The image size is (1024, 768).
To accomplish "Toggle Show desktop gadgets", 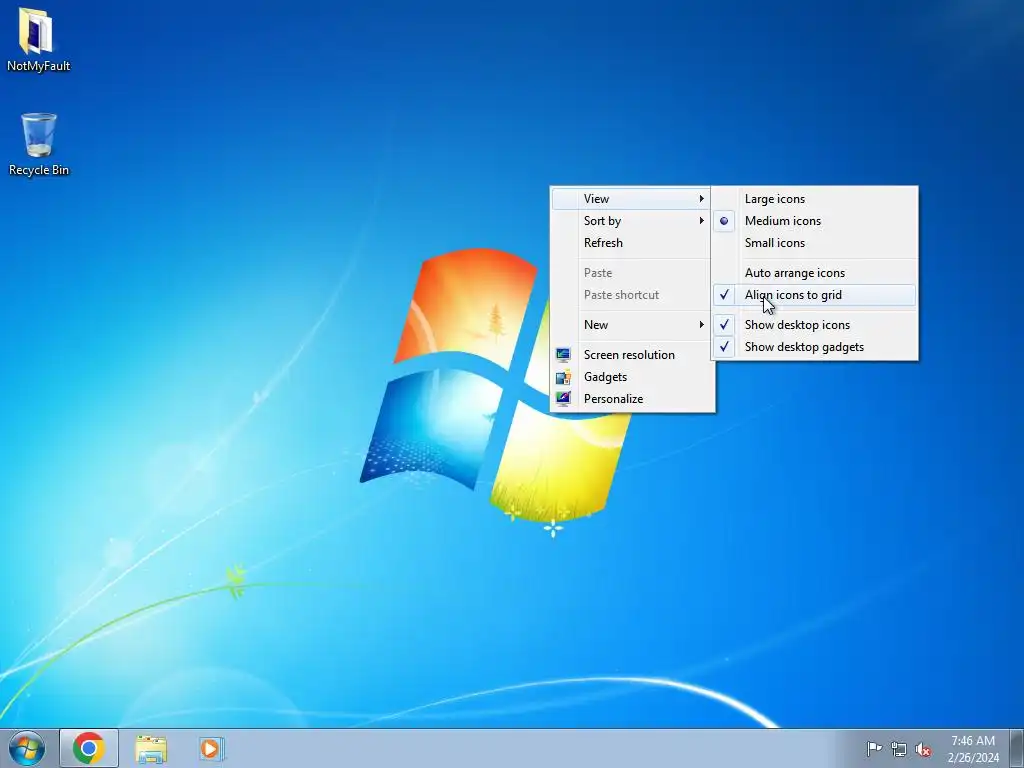I will (814, 347).
